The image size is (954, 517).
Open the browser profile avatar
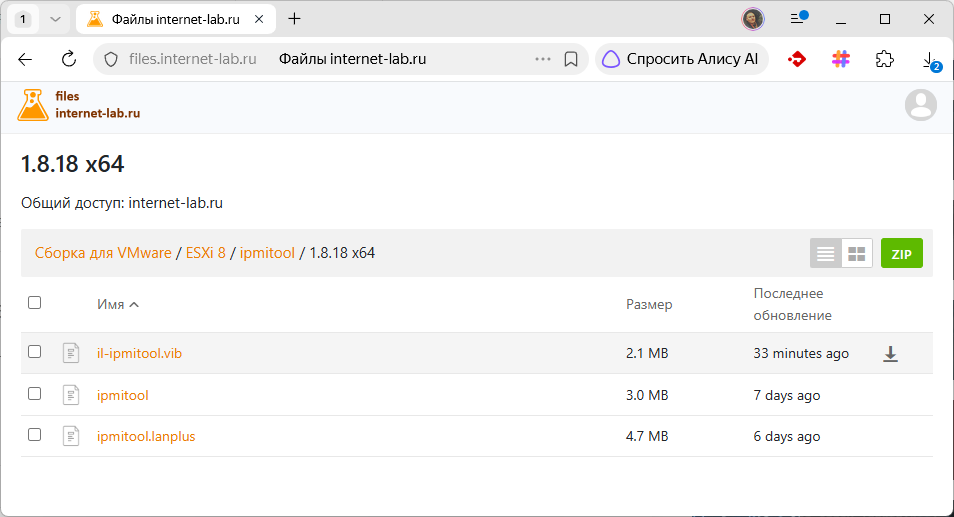753,19
